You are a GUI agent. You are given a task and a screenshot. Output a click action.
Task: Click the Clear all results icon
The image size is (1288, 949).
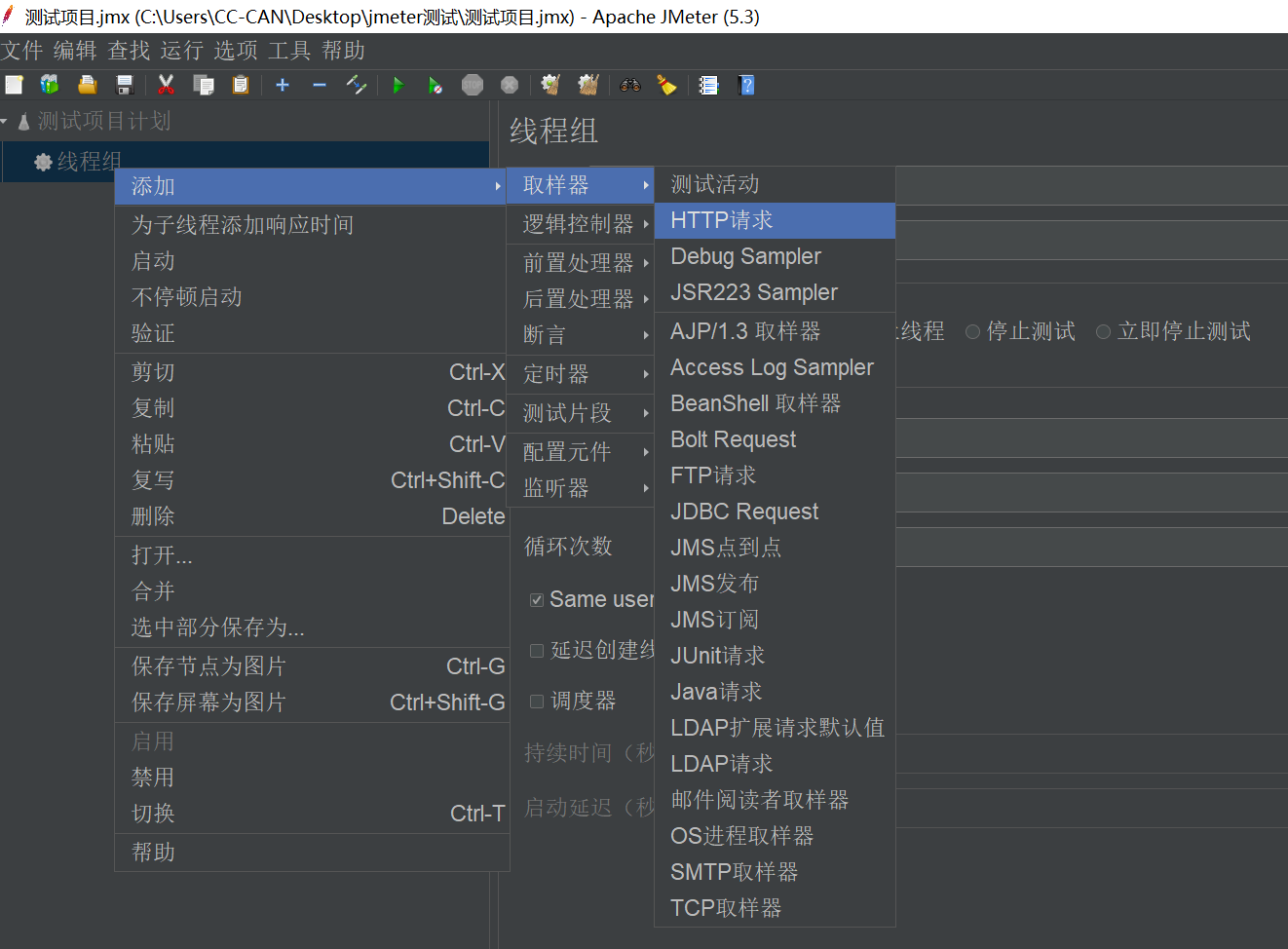[x=587, y=85]
